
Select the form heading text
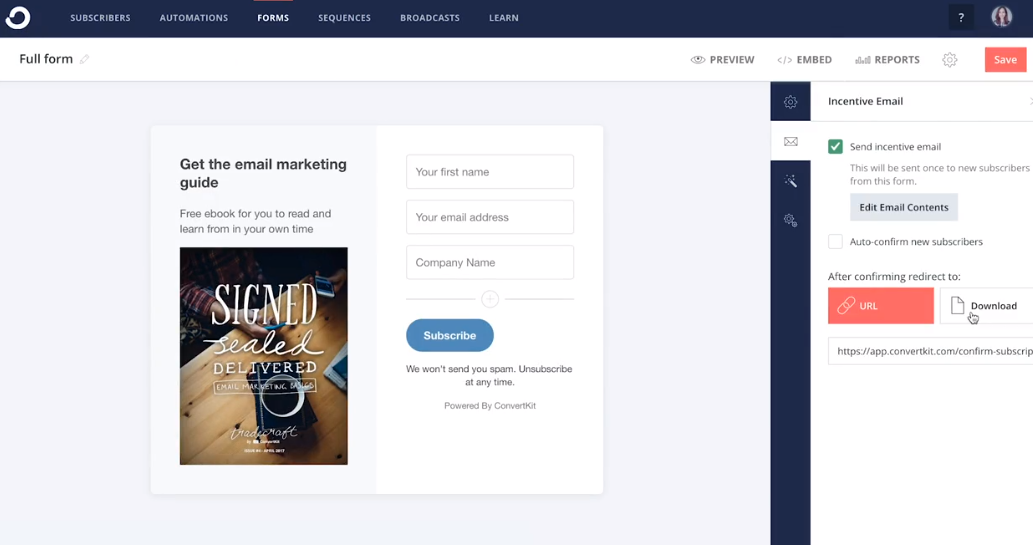click(x=263, y=173)
